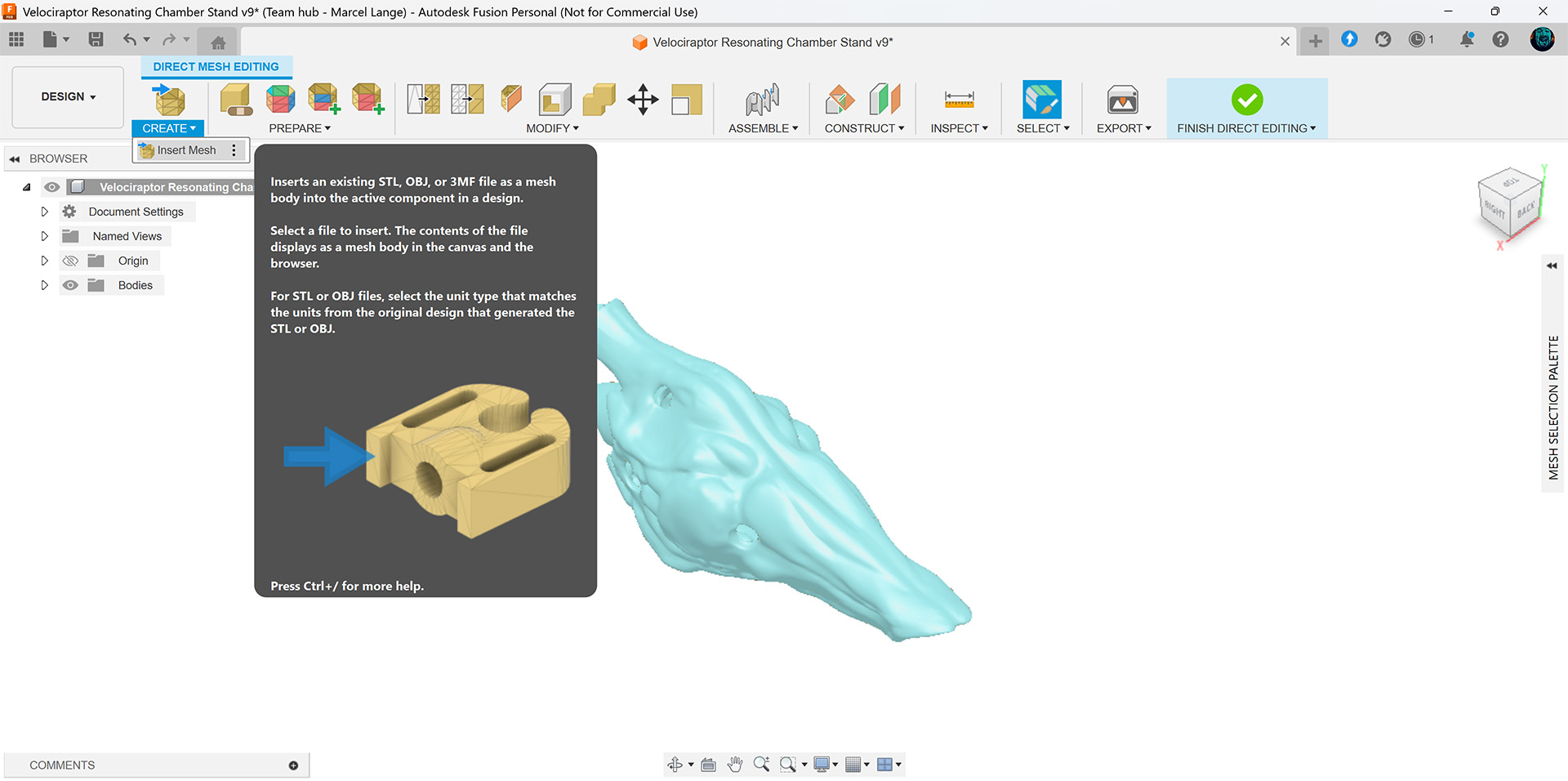The height and width of the screenshot is (781, 1568).
Task: Click the Construct plane icon
Action: pos(840,100)
